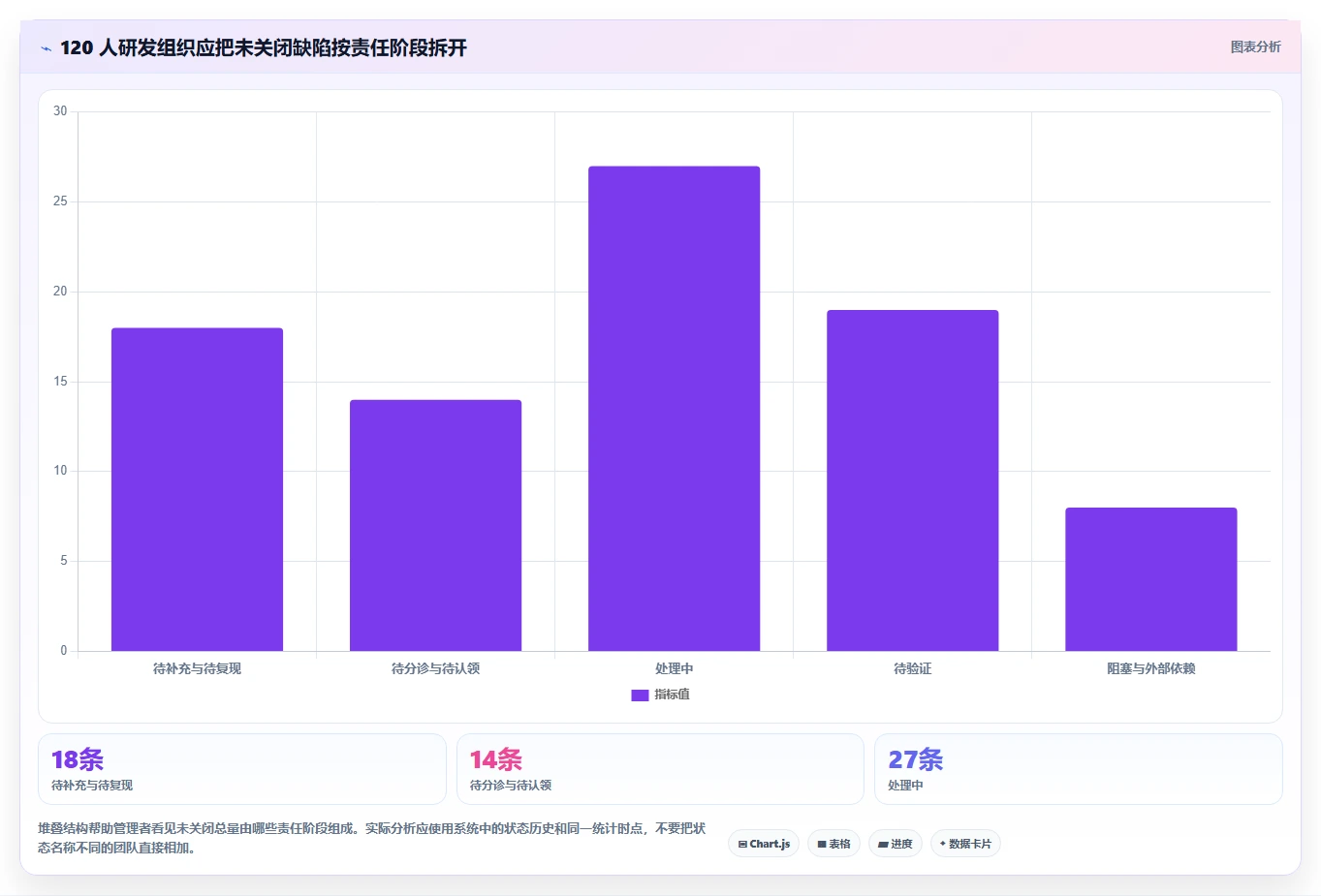Click the 数据卡片 tag chip
This screenshot has width=1321, height=896.
point(965,844)
